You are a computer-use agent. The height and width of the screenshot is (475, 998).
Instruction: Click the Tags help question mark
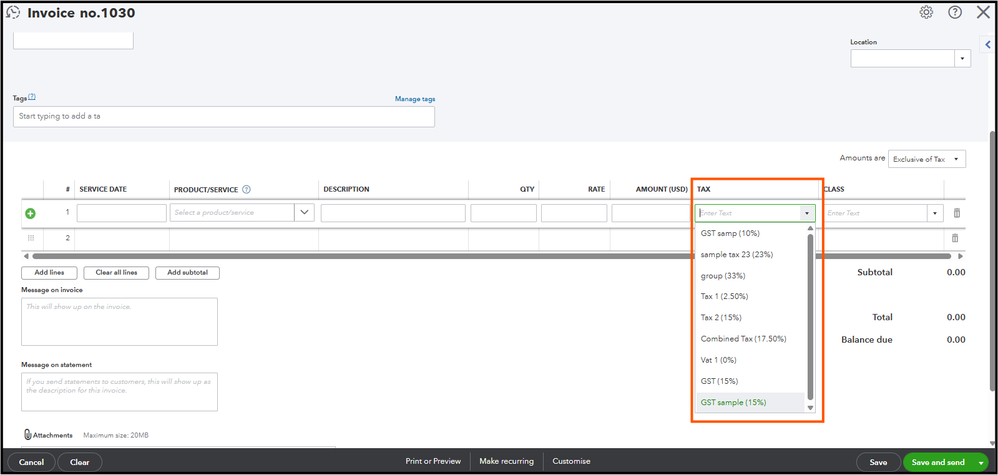(x=32, y=97)
